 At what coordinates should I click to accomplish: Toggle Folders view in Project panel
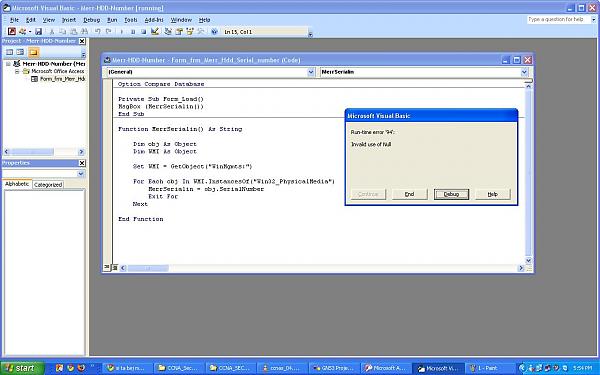click(34, 52)
